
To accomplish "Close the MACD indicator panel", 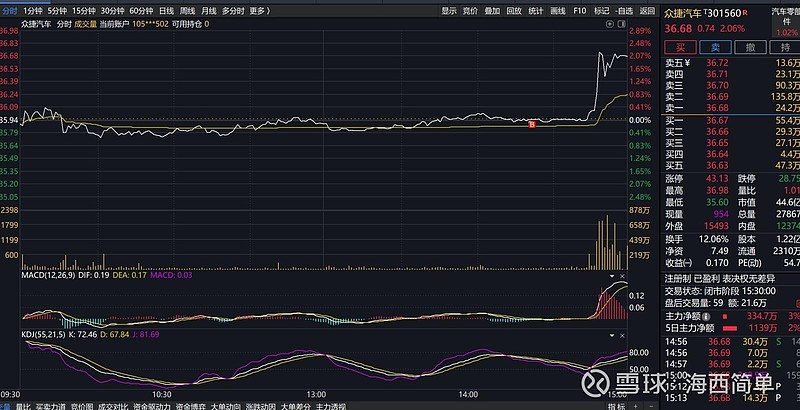I will [x=622, y=276].
